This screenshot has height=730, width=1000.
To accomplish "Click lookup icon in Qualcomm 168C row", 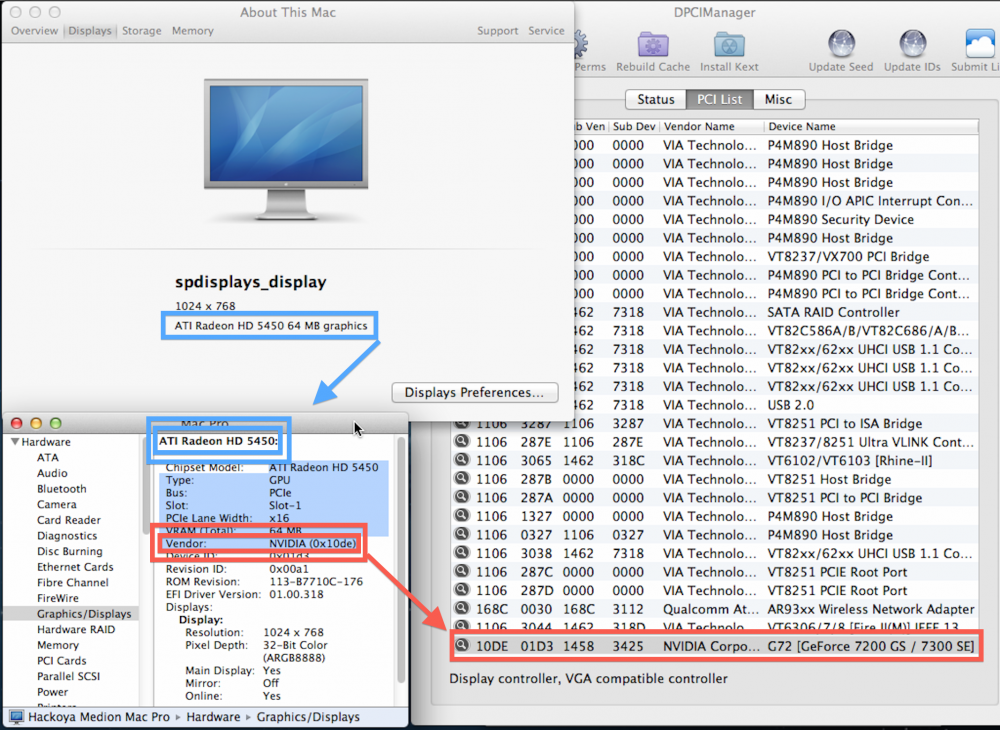I will coord(462,608).
